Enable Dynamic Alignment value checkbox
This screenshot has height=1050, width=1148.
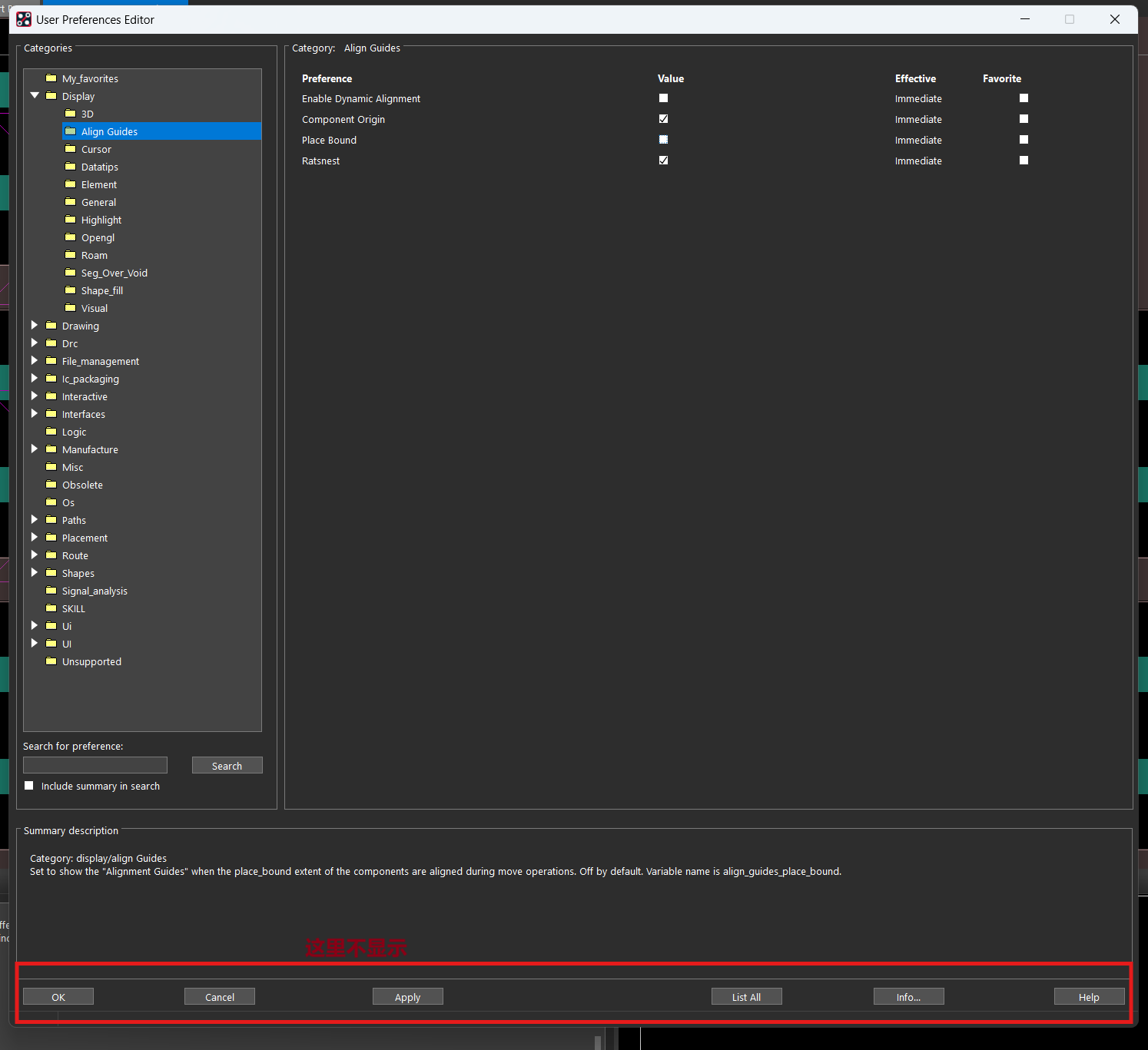point(664,98)
